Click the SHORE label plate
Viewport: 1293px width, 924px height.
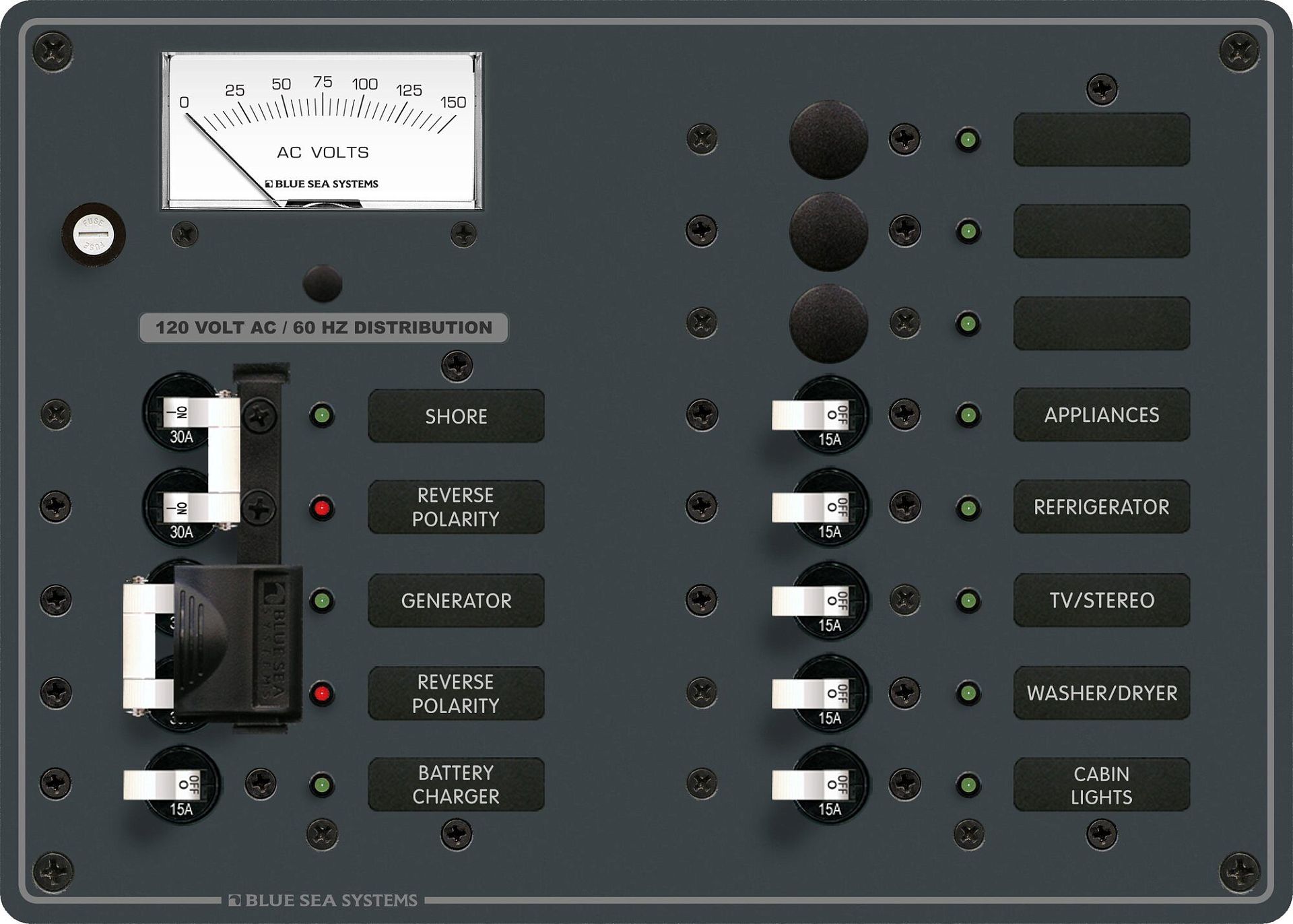(x=456, y=416)
